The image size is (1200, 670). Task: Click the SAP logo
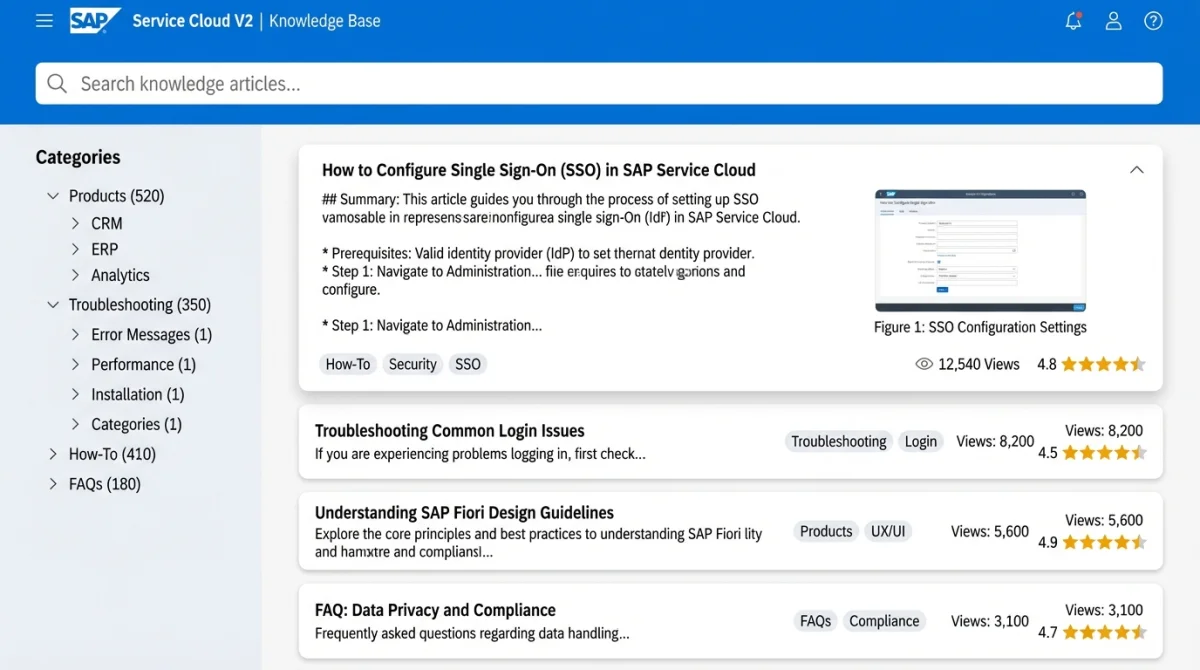94,19
